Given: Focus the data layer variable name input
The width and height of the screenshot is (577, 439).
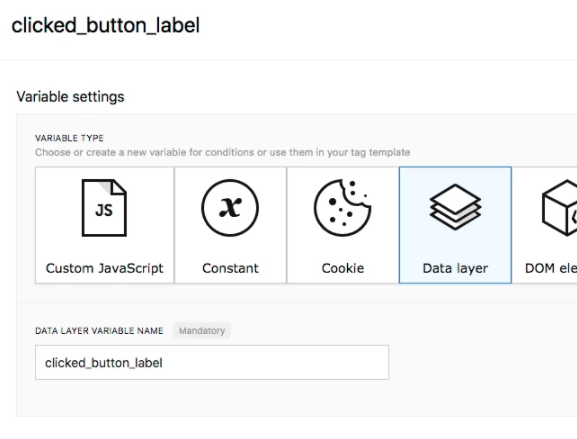Looking at the screenshot, I should (212, 362).
